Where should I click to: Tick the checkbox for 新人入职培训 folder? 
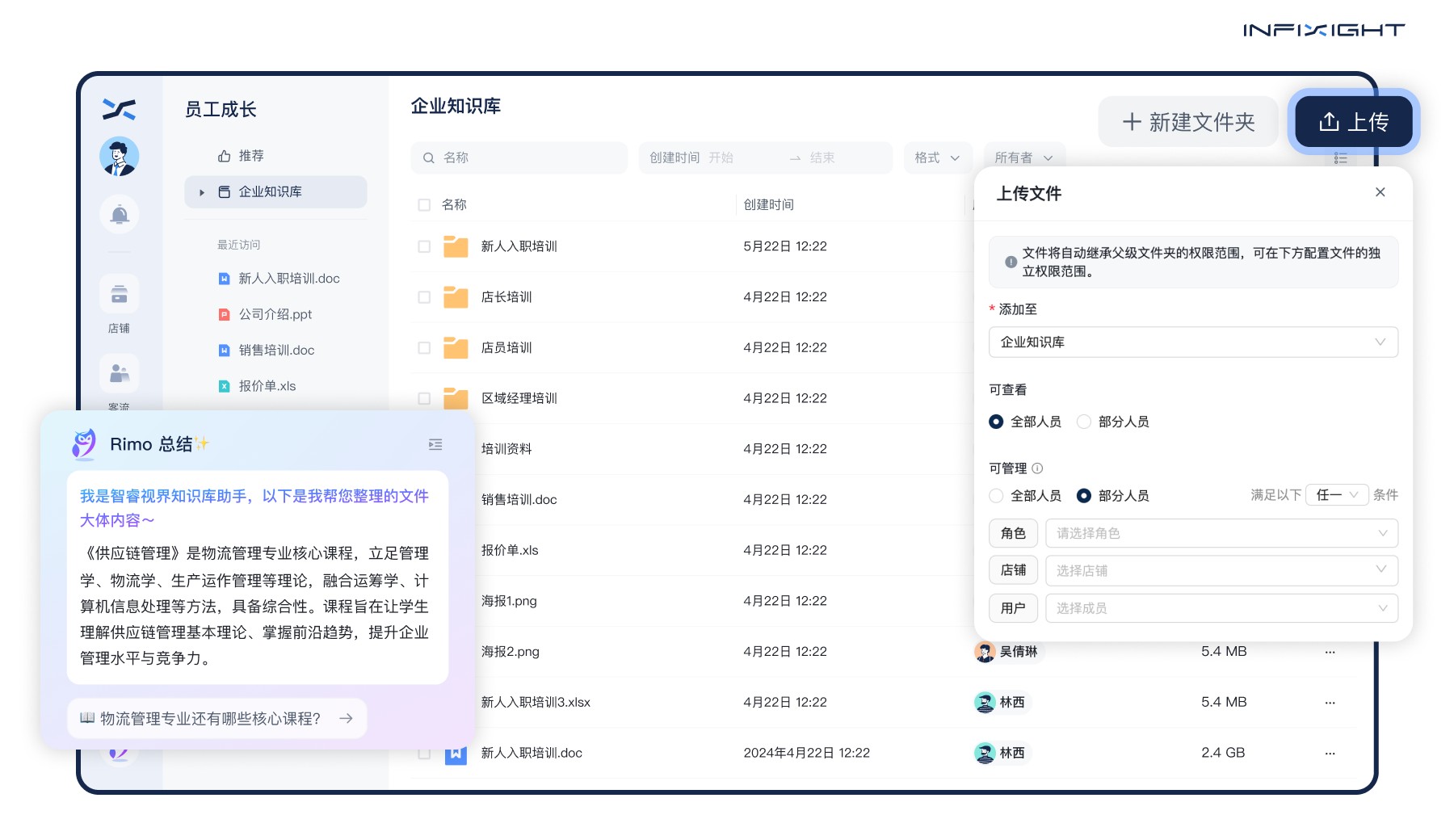click(x=424, y=246)
